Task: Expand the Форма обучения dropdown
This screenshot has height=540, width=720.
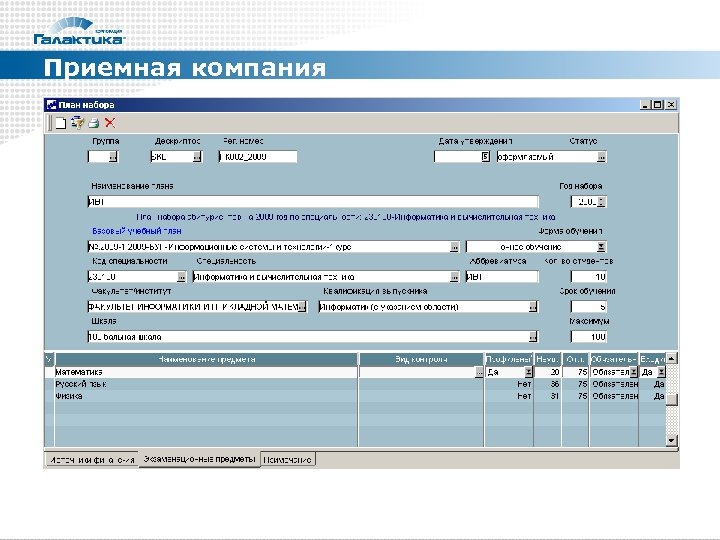Action: pyautogui.click(x=601, y=247)
